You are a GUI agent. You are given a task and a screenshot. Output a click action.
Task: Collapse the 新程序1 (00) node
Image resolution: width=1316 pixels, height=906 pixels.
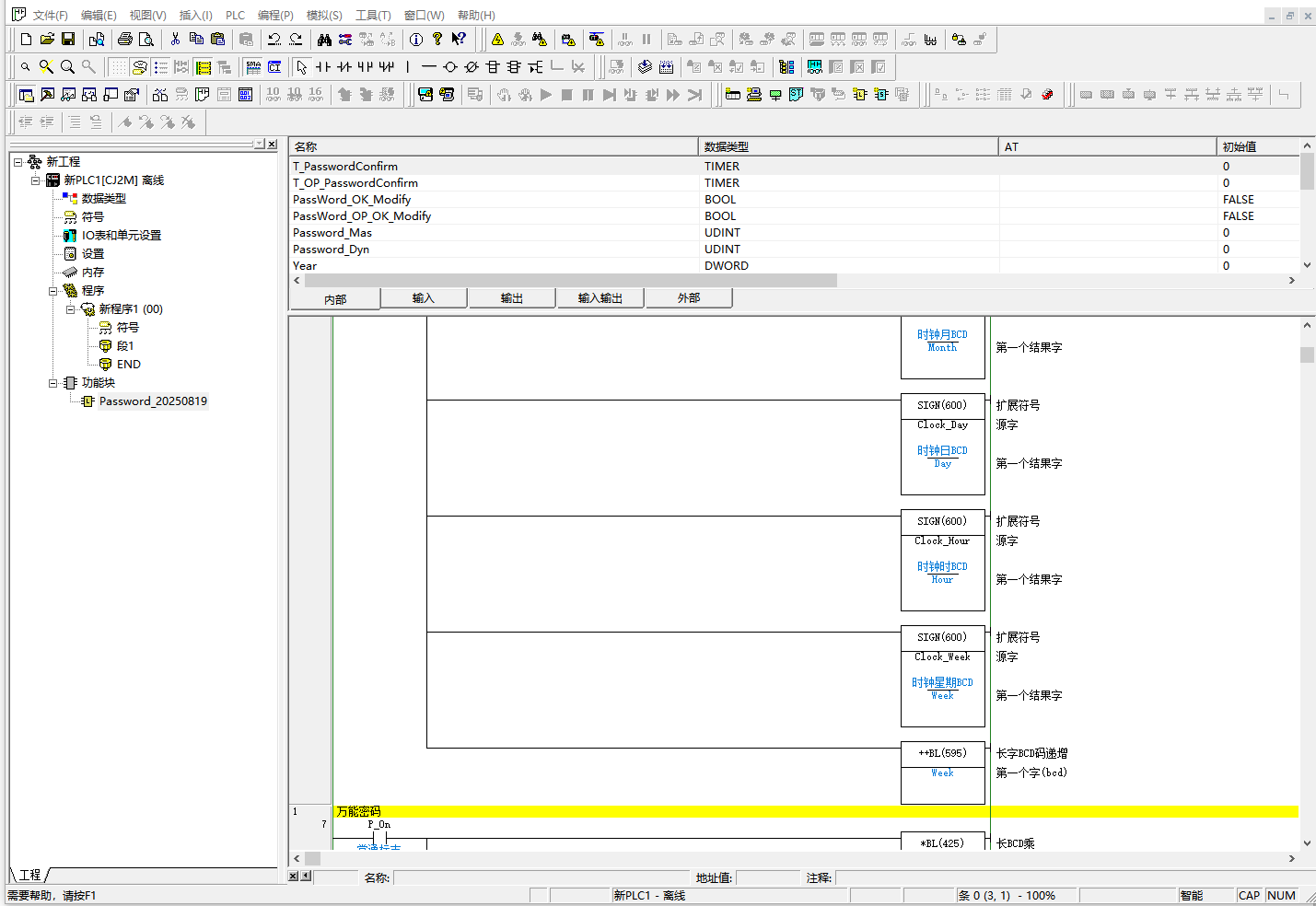click(71, 309)
